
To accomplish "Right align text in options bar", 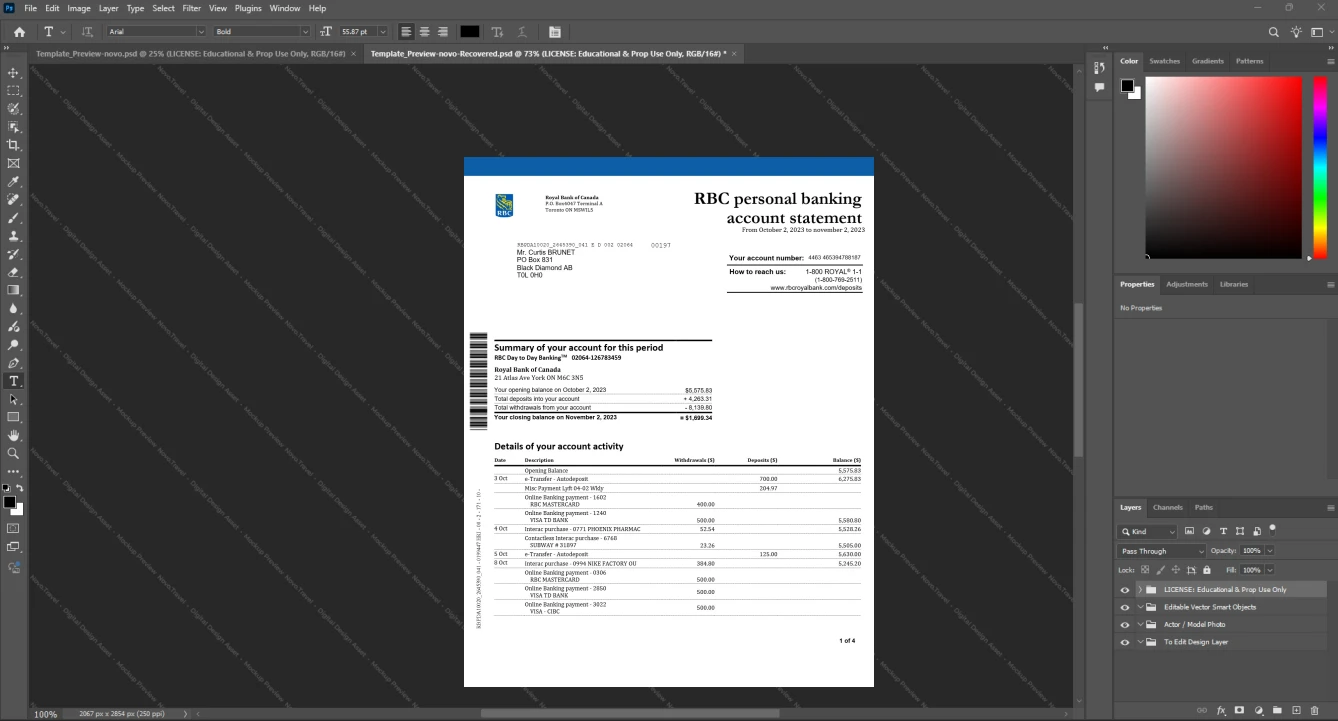I will click(442, 32).
